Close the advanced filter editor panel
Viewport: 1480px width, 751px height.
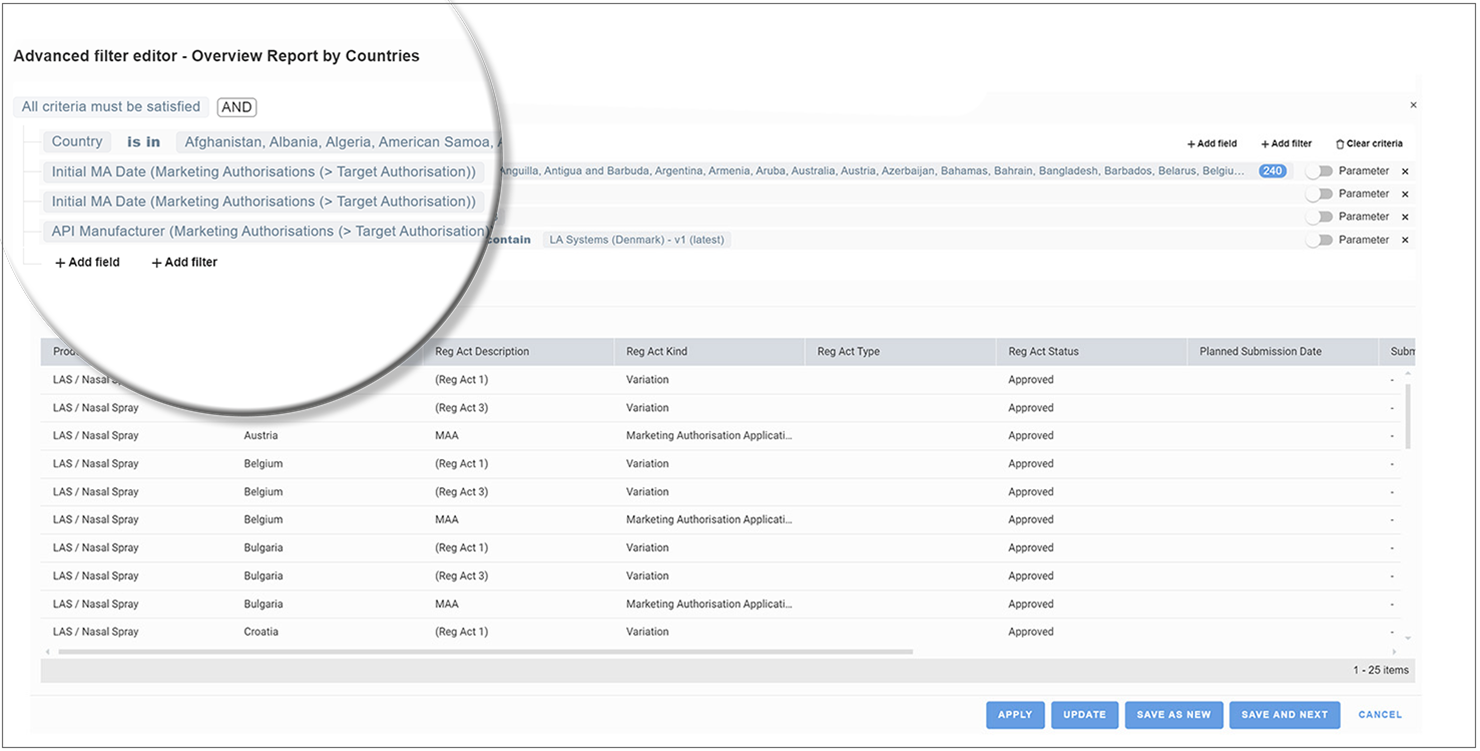(x=1413, y=105)
